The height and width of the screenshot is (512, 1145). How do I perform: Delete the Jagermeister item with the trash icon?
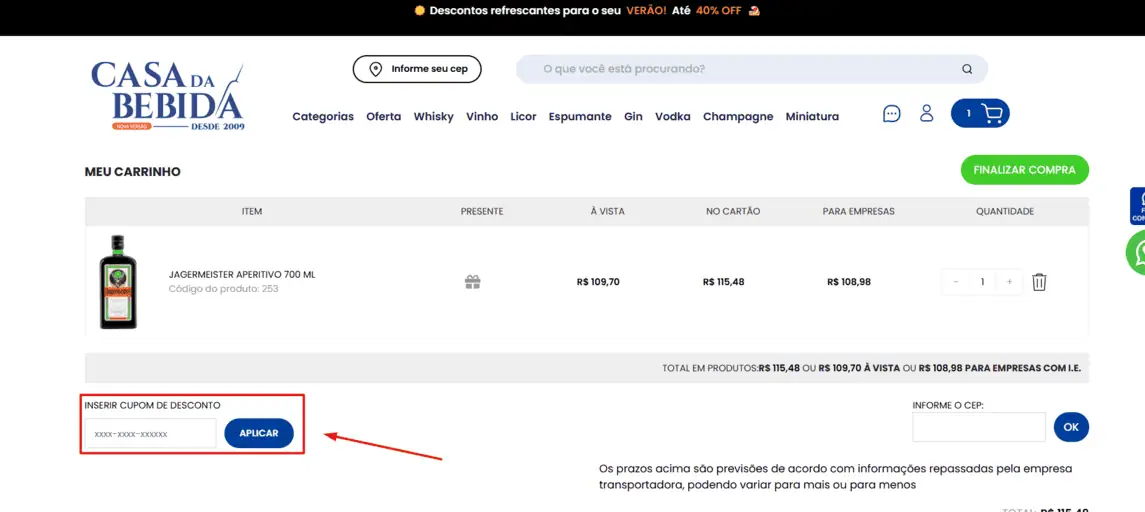(x=1039, y=281)
